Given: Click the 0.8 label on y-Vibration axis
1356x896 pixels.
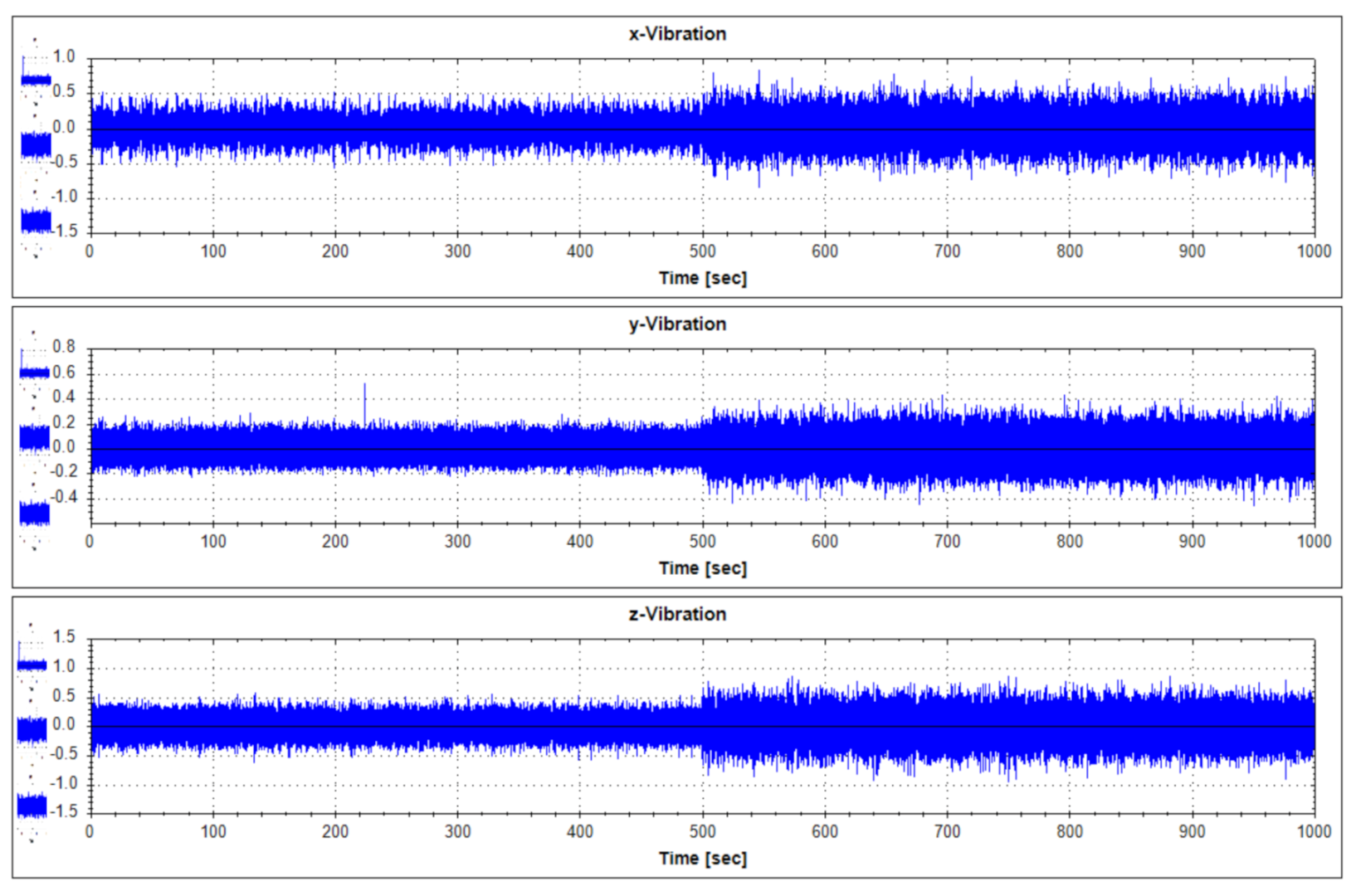Looking at the screenshot, I should coord(64,347).
